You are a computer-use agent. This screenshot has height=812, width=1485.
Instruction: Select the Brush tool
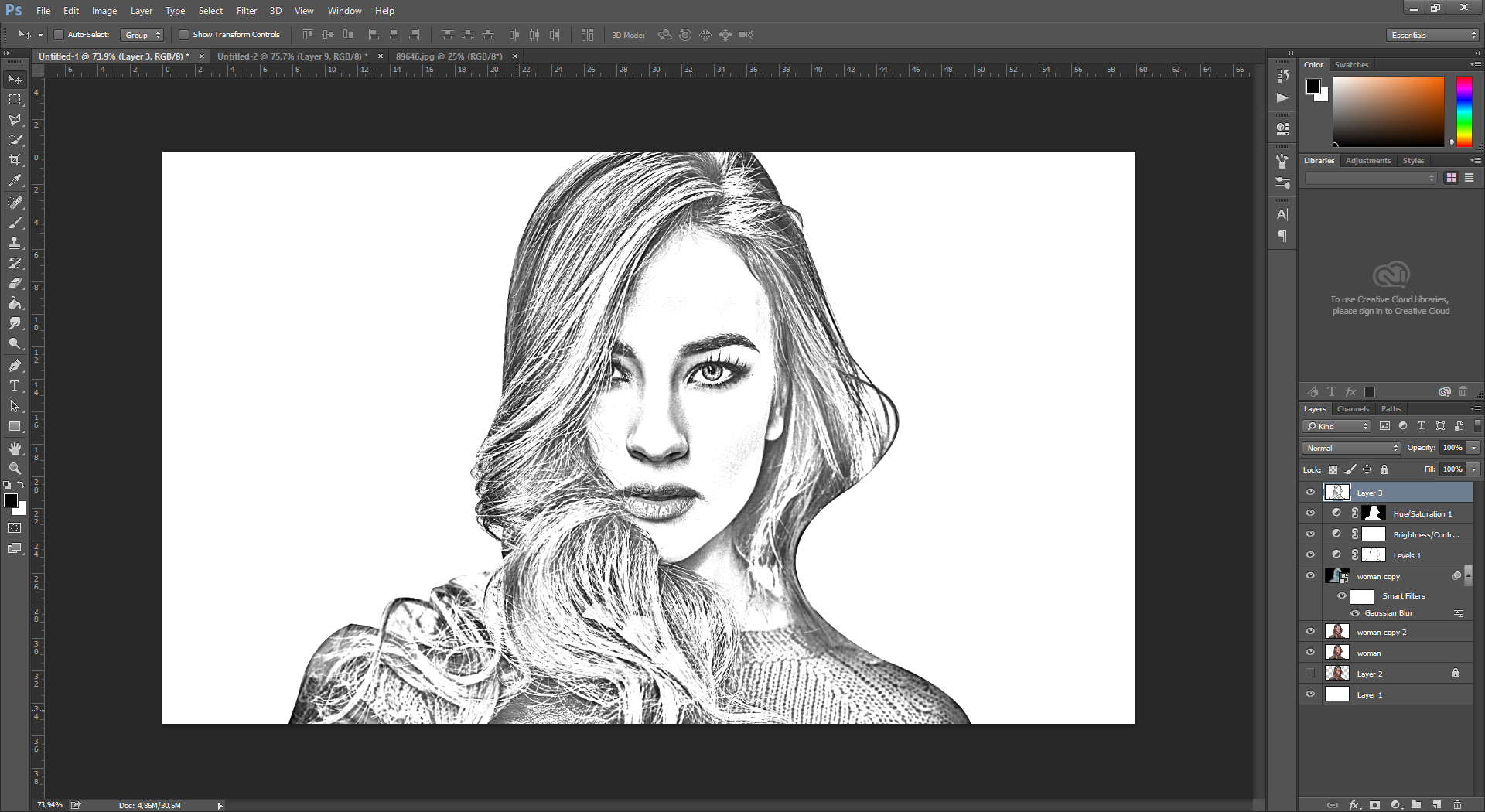tap(14, 223)
